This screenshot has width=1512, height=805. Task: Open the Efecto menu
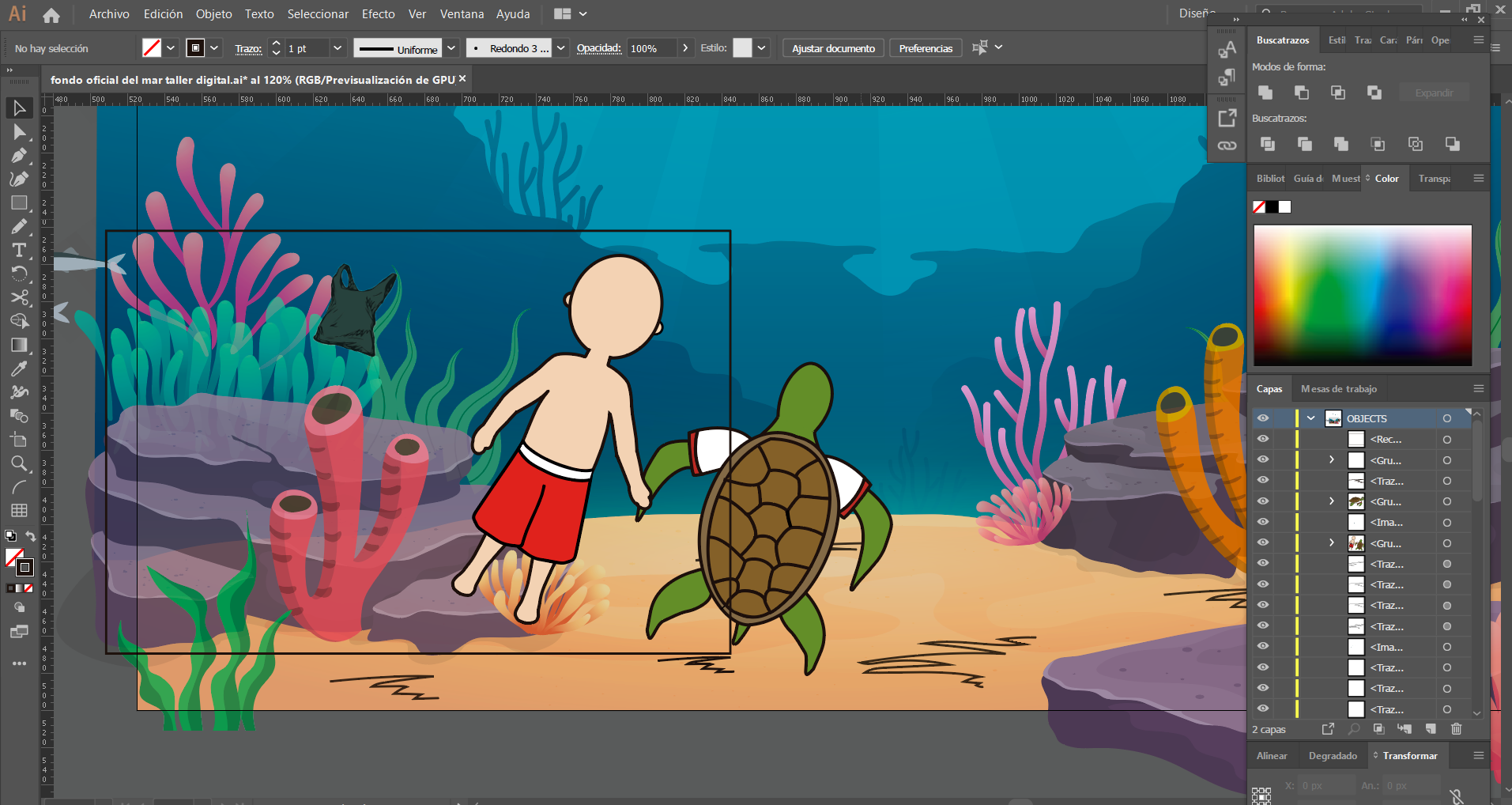pyautogui.click(x=379, y=14)
